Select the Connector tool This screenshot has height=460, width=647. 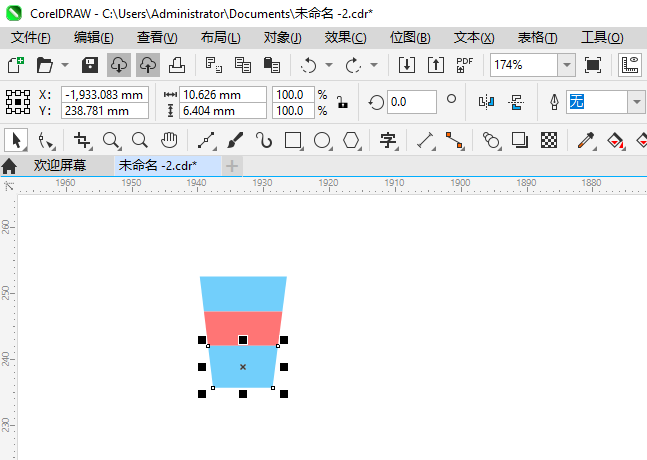pos(454,141)
